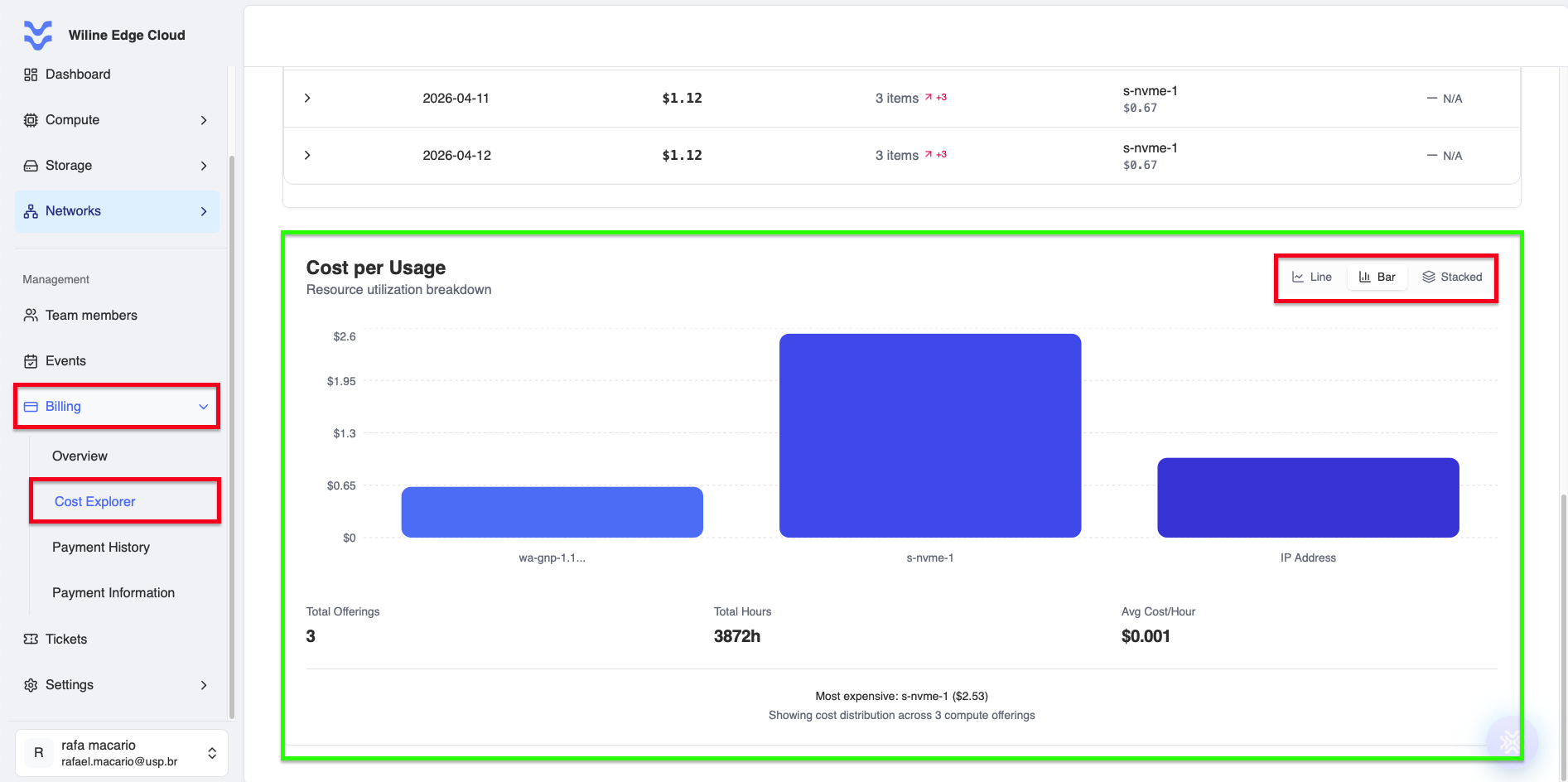The height and width of the screenshot is (782, 1568).
Task: Click the IP Address bar in chart
Action: 1308,498
